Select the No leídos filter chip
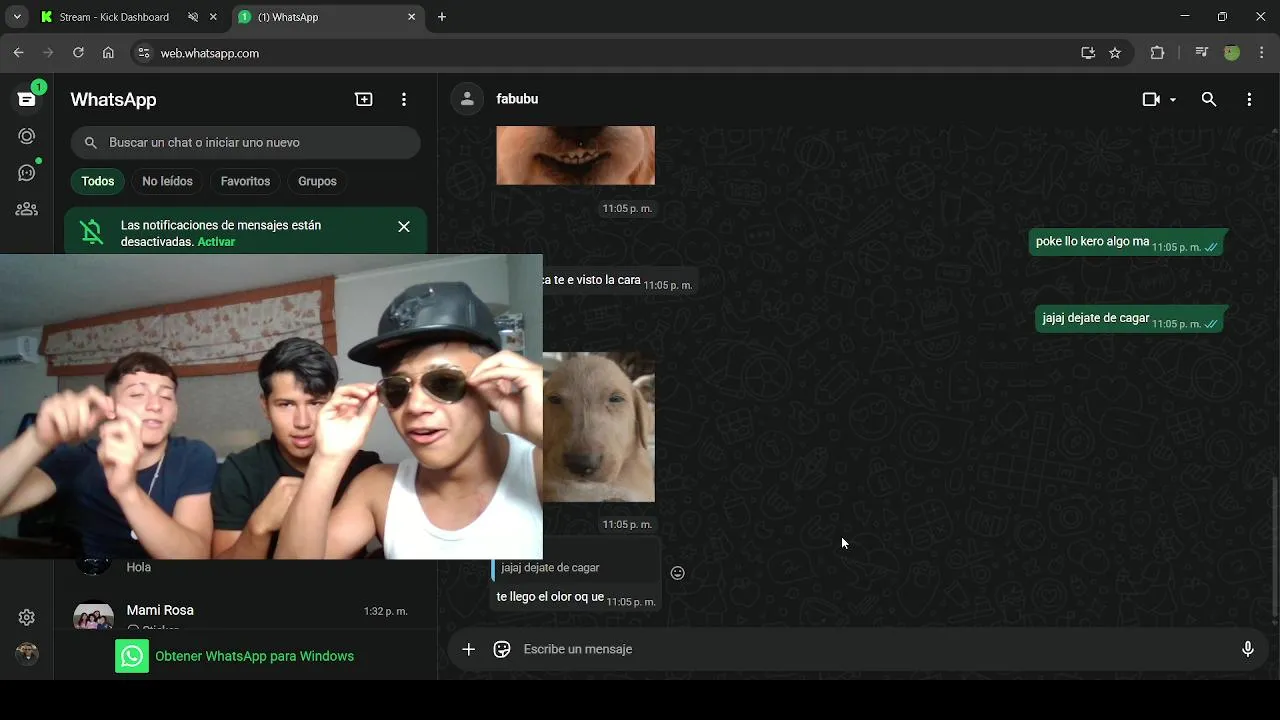The image size is (1280, 720). coord(167,181)
